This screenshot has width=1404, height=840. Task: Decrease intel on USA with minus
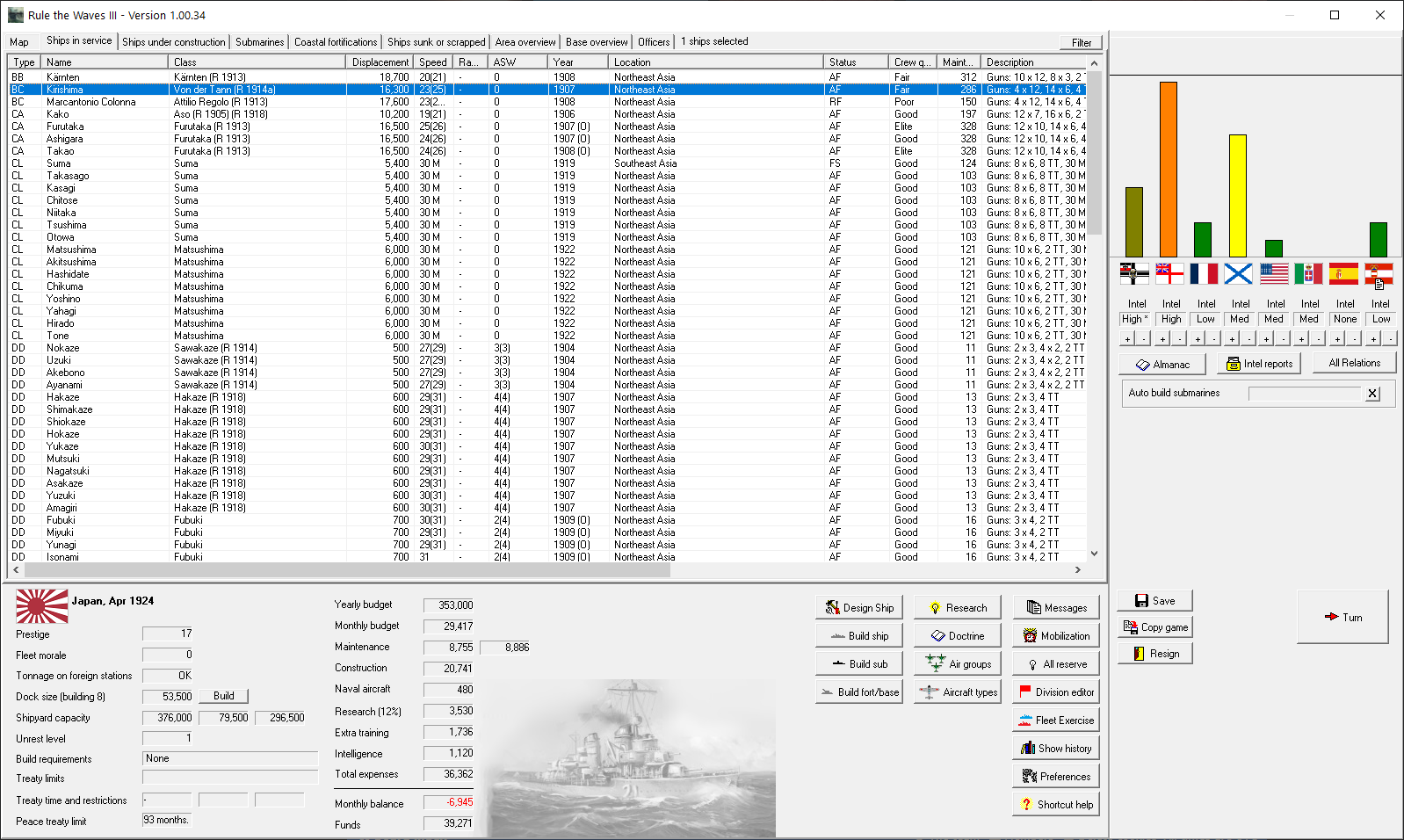pos(1283,338)
